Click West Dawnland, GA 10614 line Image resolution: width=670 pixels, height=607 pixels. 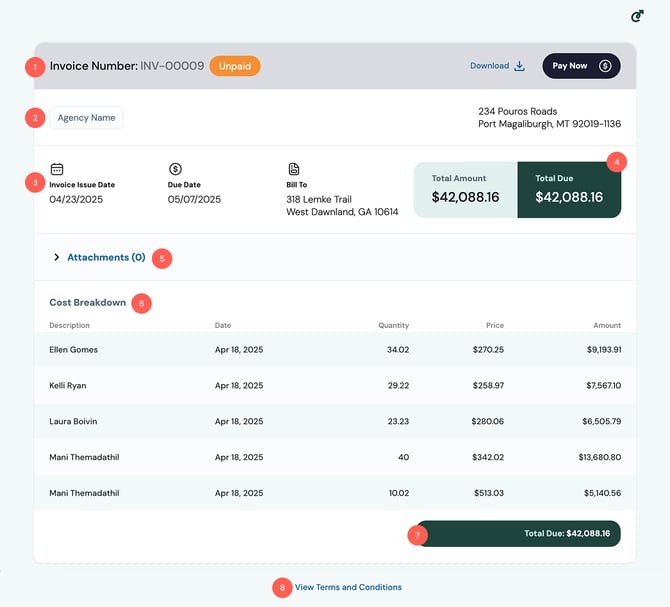pyautogui.click(x=342, y=212)
